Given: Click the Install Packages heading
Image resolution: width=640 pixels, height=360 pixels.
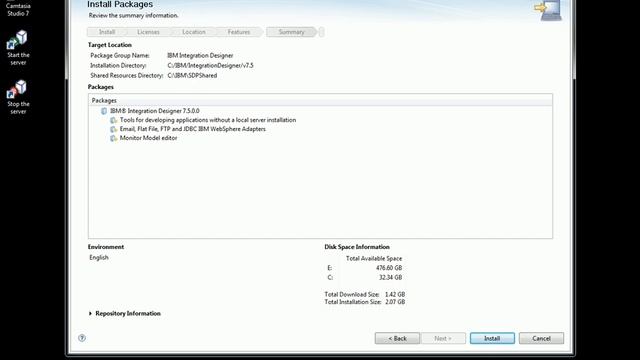Looking at the screenshot, I should (120, 4).
